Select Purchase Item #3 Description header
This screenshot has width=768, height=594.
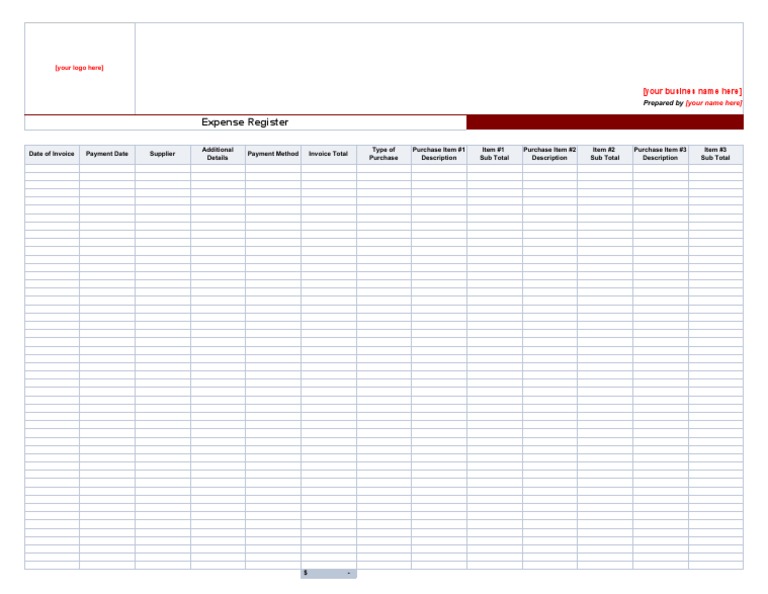[x=661, y=154]
